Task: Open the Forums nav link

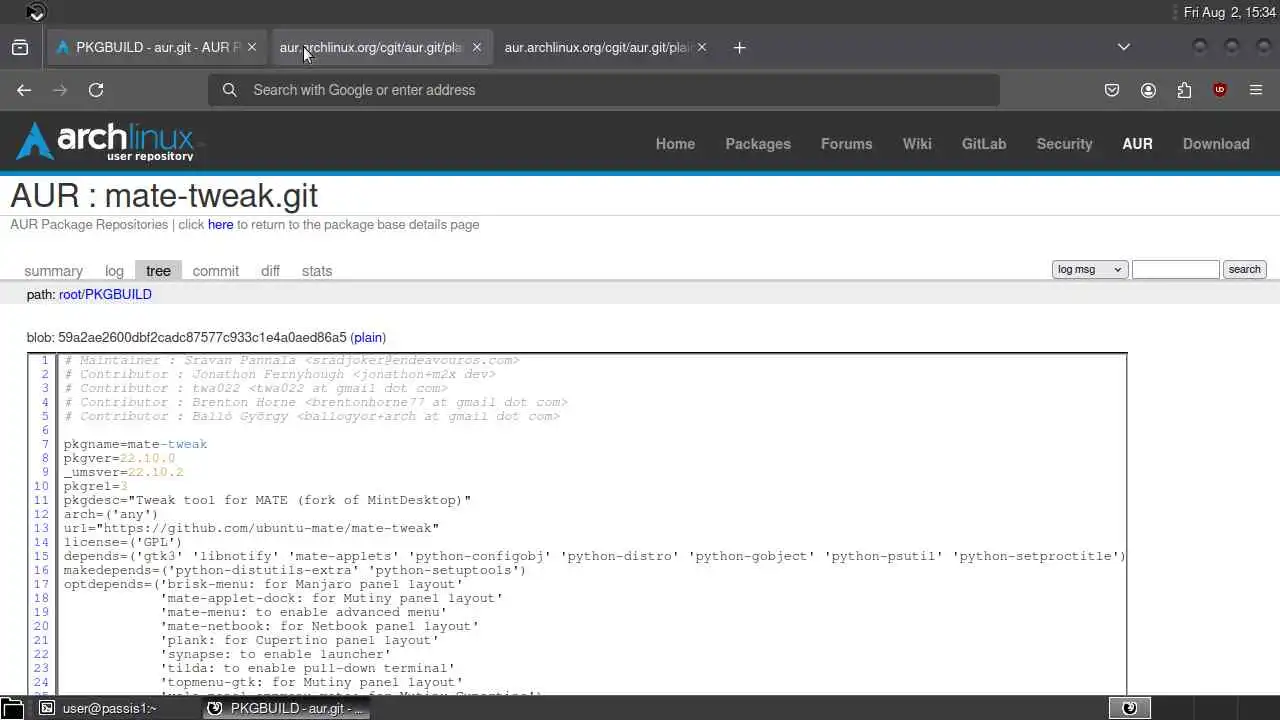Action: point(847,144)
